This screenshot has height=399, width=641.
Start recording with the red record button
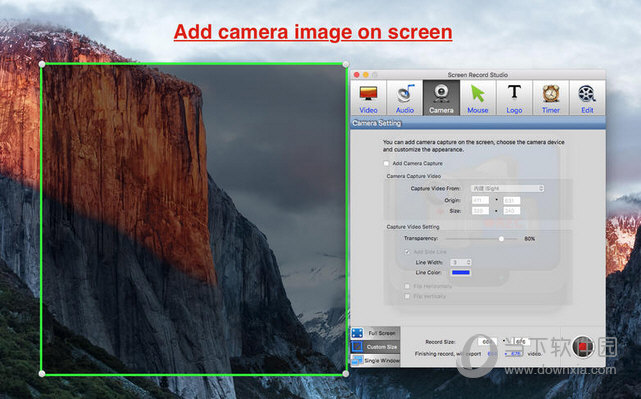[x=583, y=347]
